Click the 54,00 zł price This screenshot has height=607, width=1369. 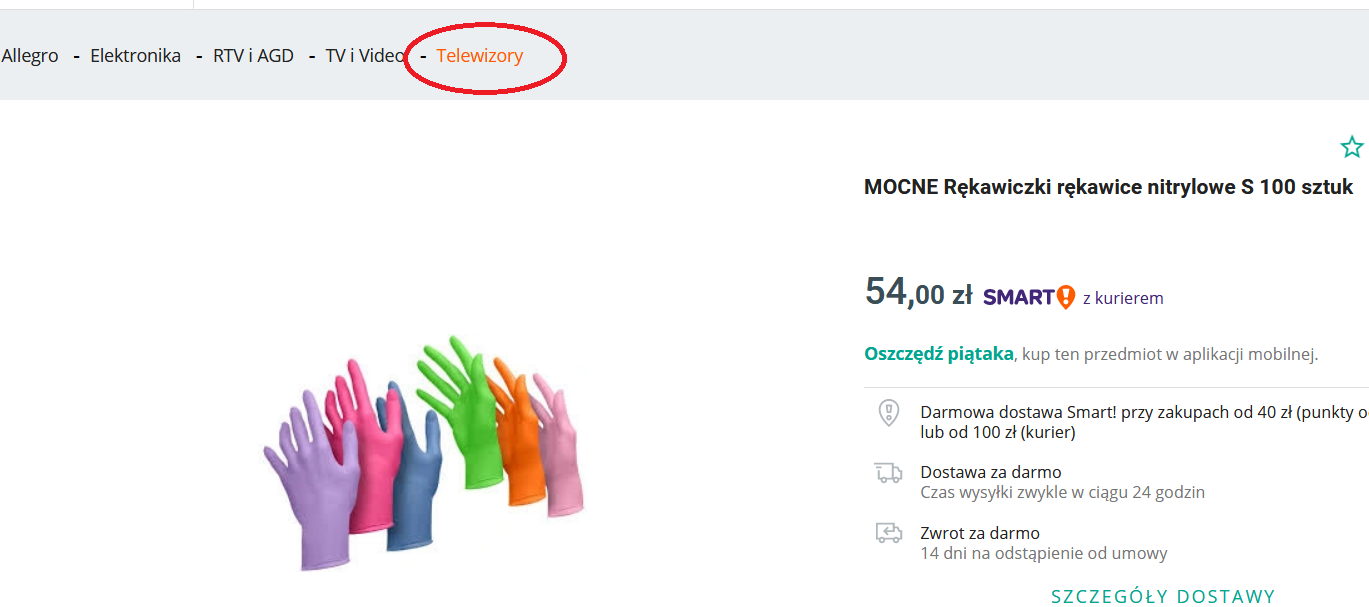(918, 292)
